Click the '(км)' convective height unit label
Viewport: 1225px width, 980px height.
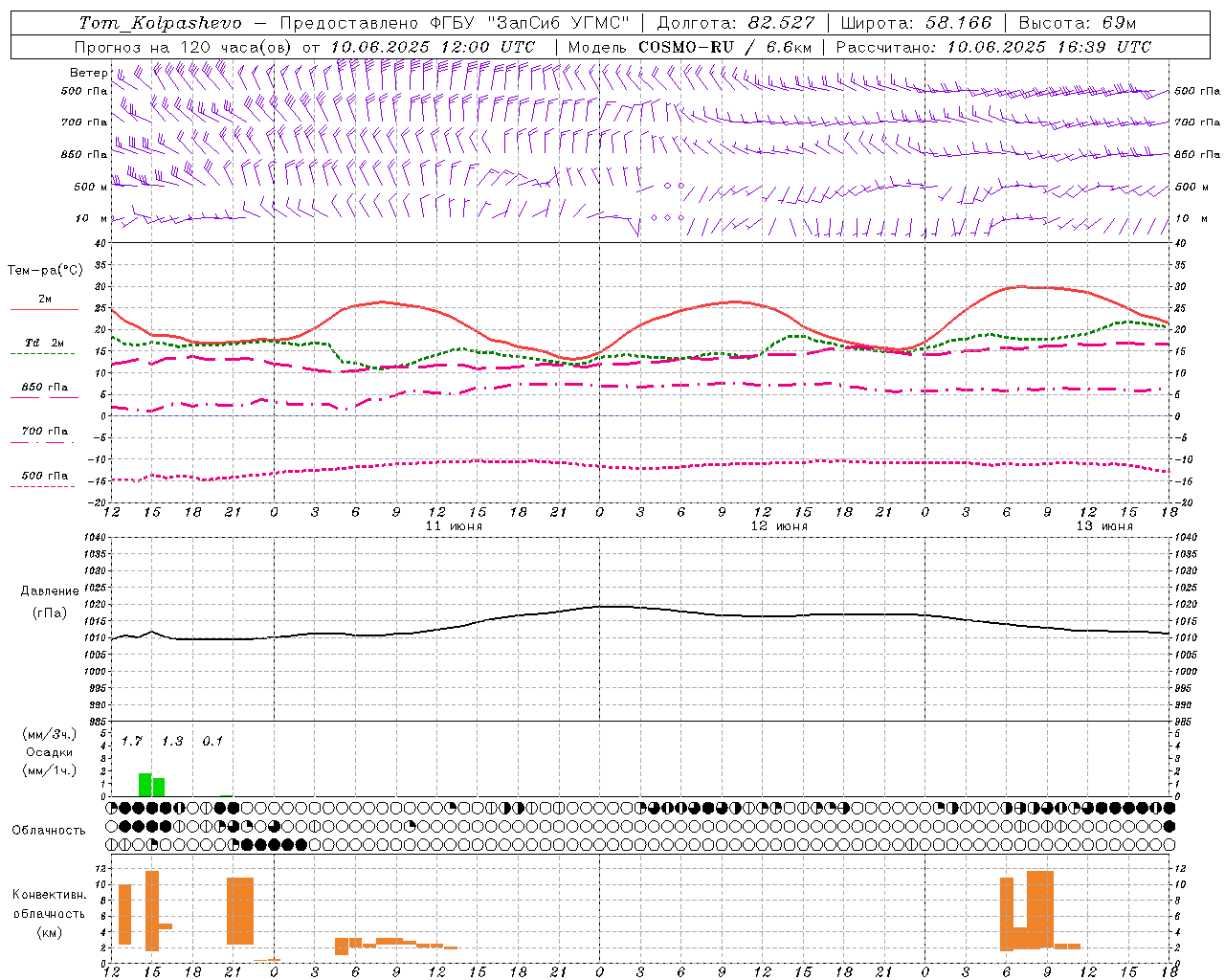49,932
